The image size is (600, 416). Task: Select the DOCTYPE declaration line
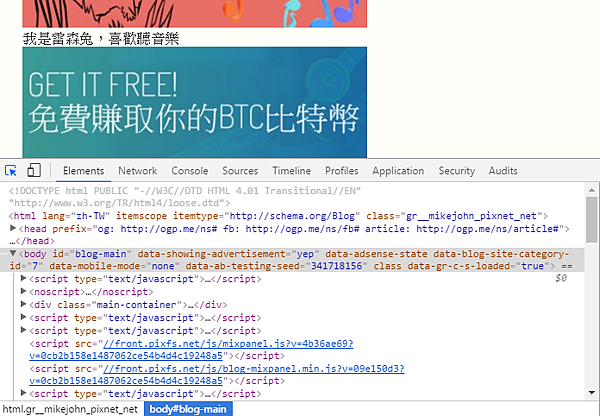pos(185,197)
